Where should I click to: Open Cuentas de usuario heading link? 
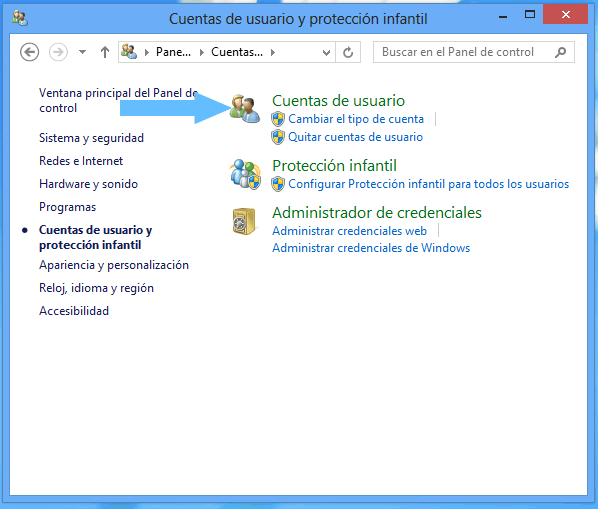click(338, 101)
